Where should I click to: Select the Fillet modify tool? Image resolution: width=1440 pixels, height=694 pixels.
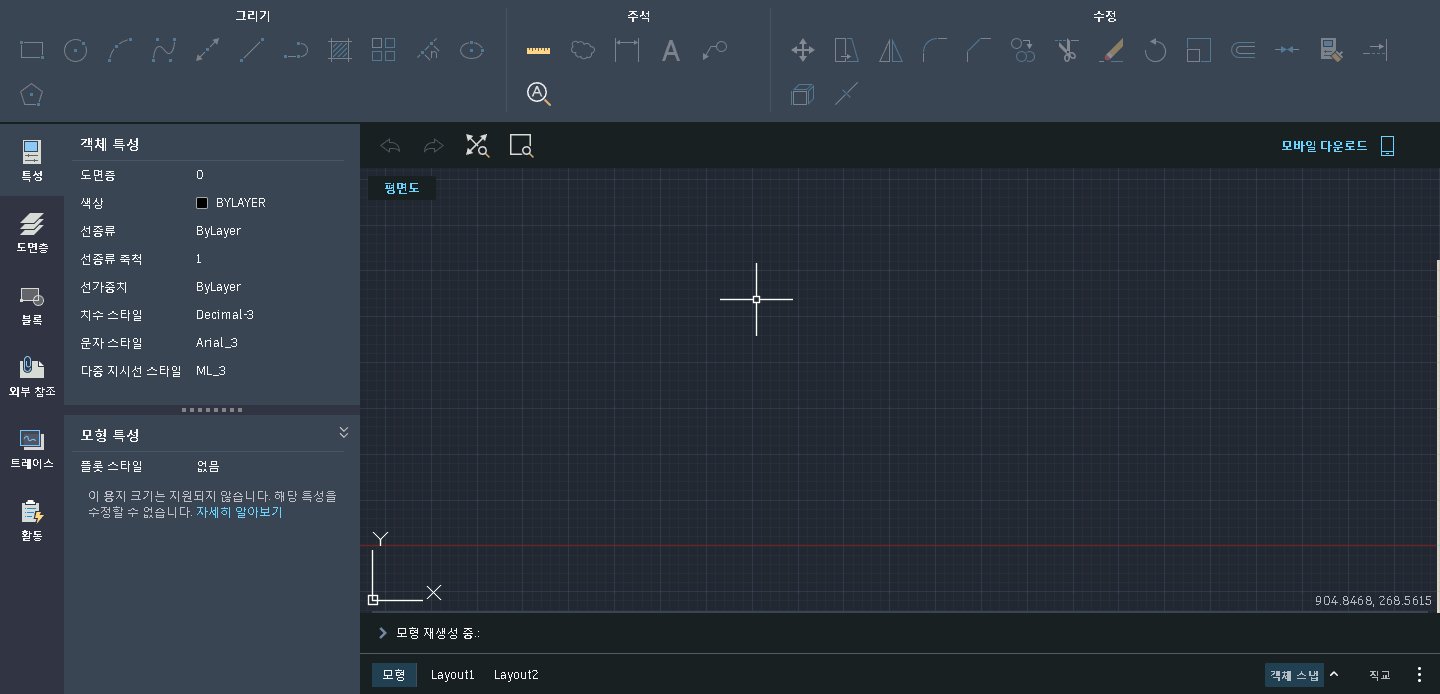point(935,50)
